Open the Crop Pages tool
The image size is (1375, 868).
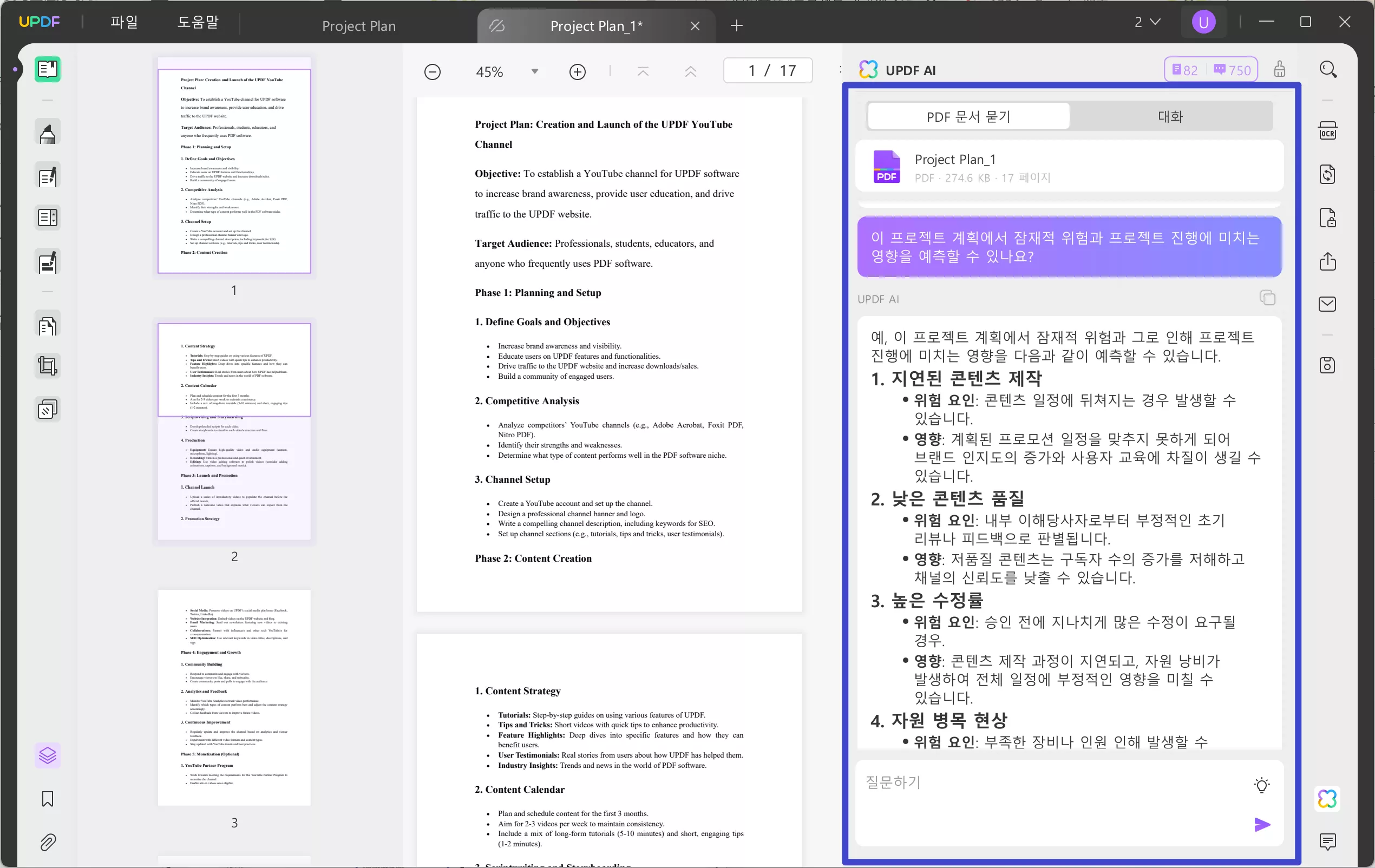point(48,366)
